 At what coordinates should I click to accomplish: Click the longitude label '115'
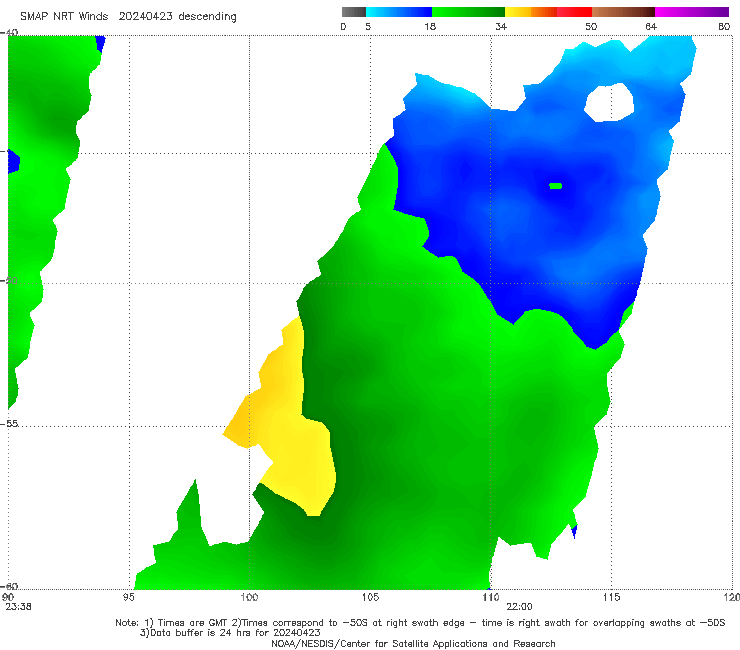click(612, 597)
